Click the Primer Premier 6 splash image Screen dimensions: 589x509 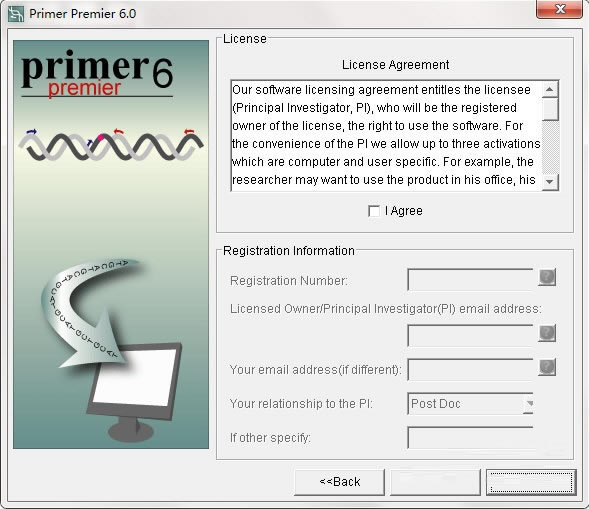point(111,244)
